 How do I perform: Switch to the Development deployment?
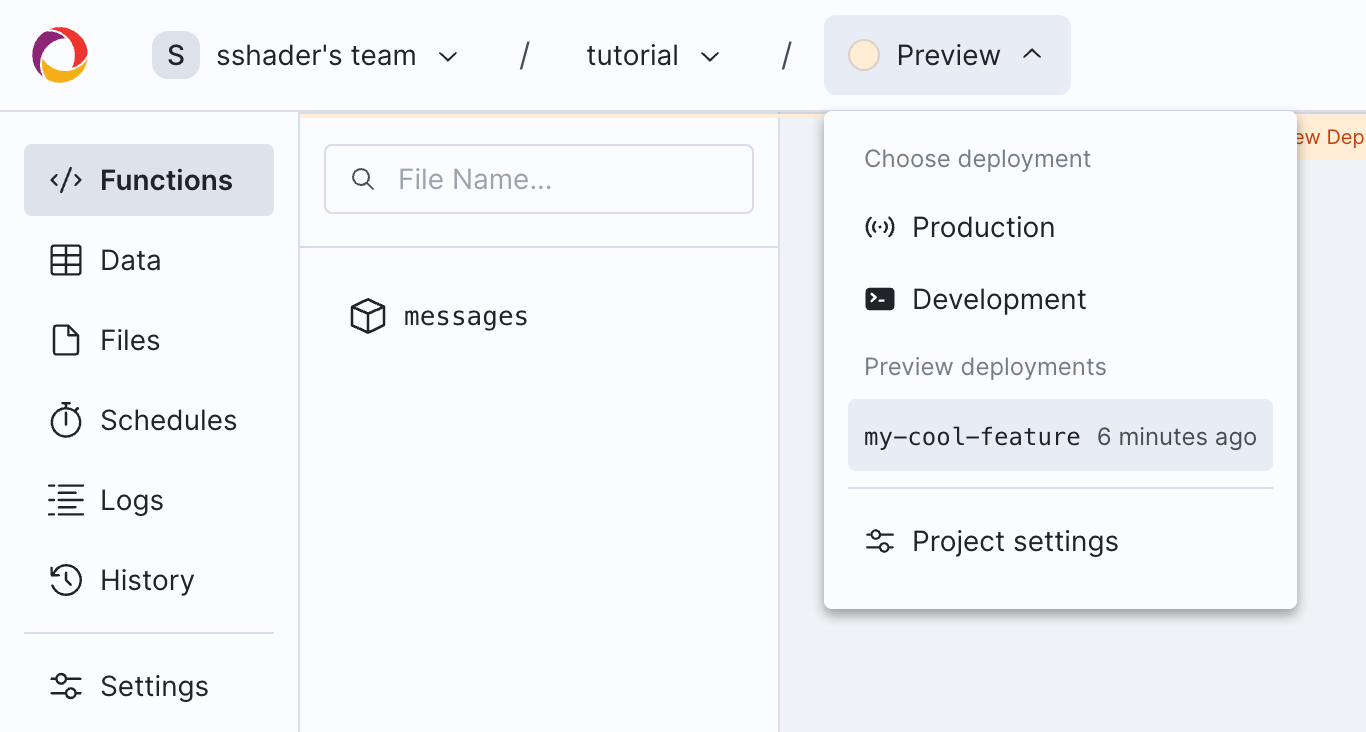pos(1060,299)
